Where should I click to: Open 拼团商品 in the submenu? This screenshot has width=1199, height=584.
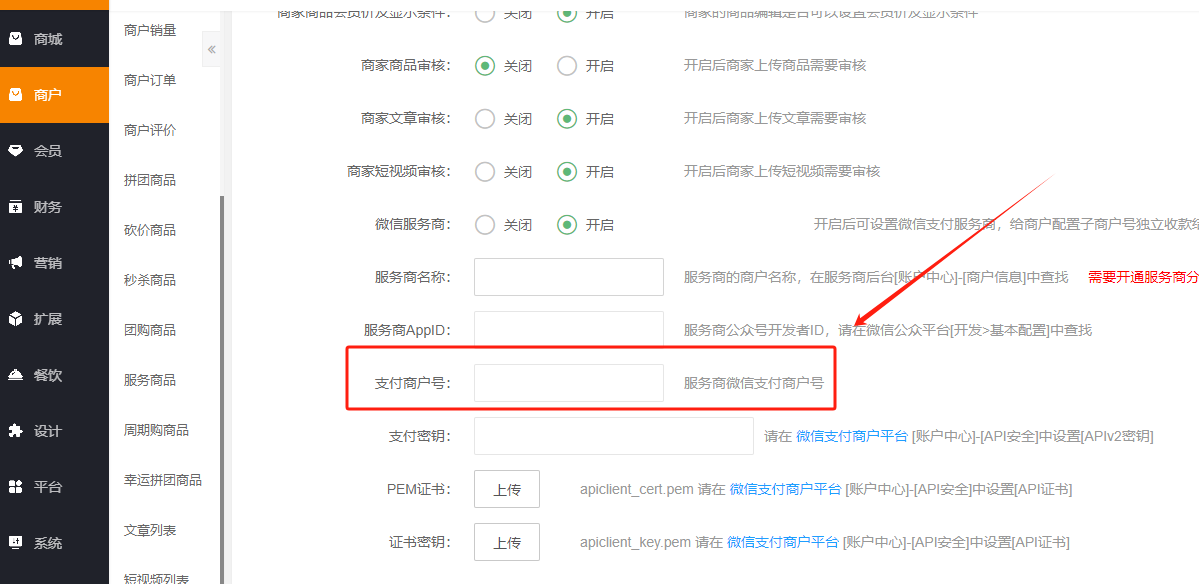(x=150, y=180)
